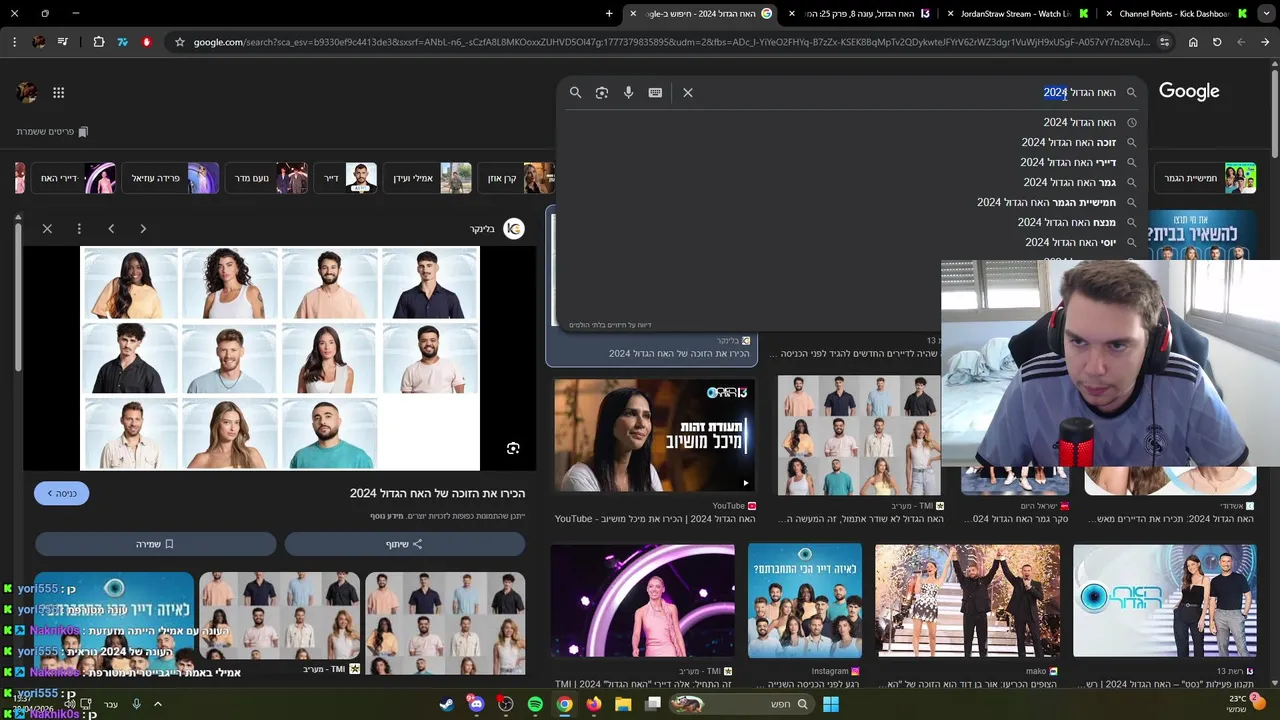
Task: Open File Explorer from the taskbar
Action: pos(623,704)
